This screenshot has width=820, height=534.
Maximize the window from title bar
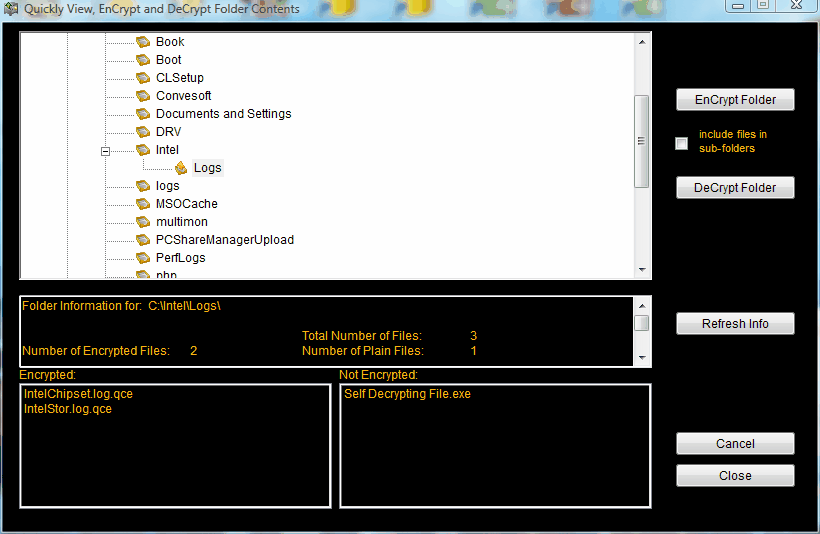(763, 6)
